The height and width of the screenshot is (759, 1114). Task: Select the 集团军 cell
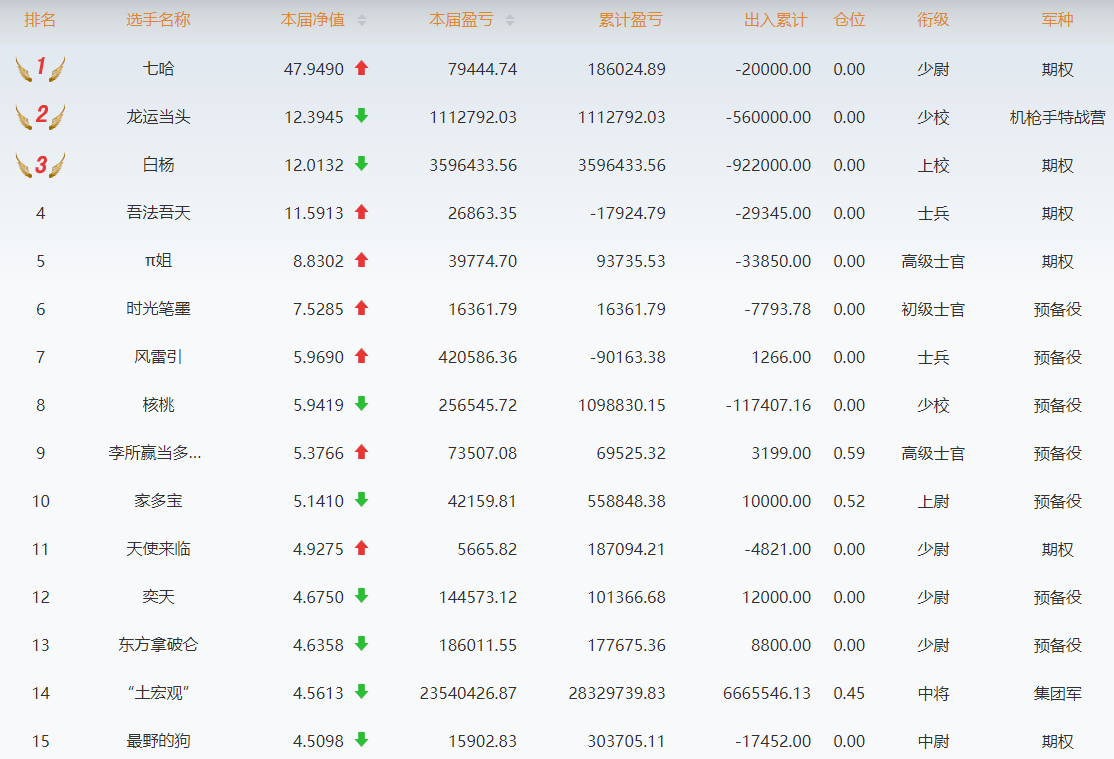click(x=1057, y=693)
